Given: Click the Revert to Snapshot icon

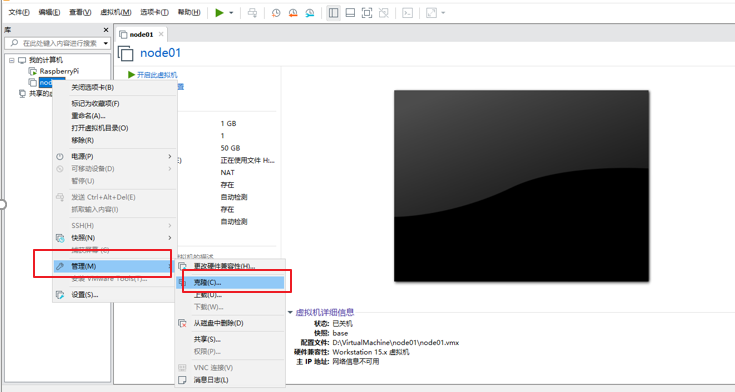Looking at the screenshot, I should [x=293, y=13].
